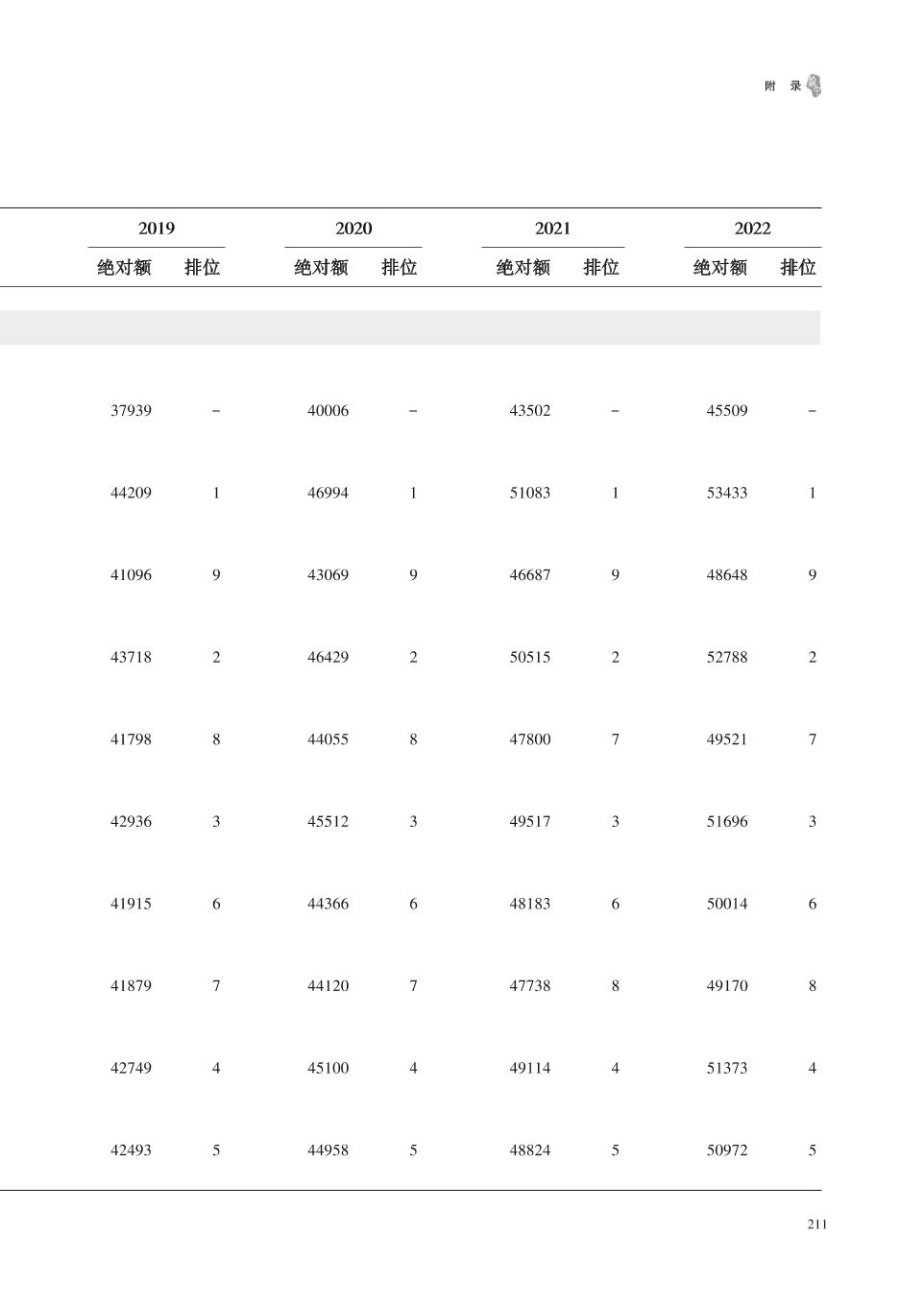Click 排位 subheader under 2020
Image resolution: width=924 pixels, height=1307 pixels.
(399, 268)
